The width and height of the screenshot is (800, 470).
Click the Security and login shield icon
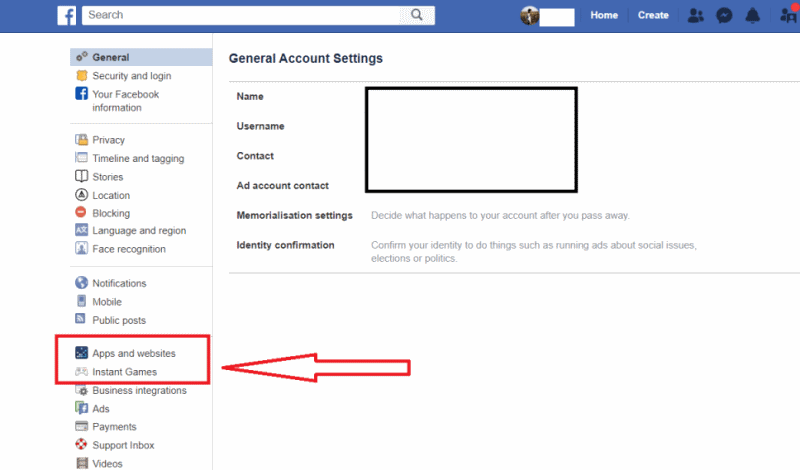pyautogui.click(x=82, y=76)
